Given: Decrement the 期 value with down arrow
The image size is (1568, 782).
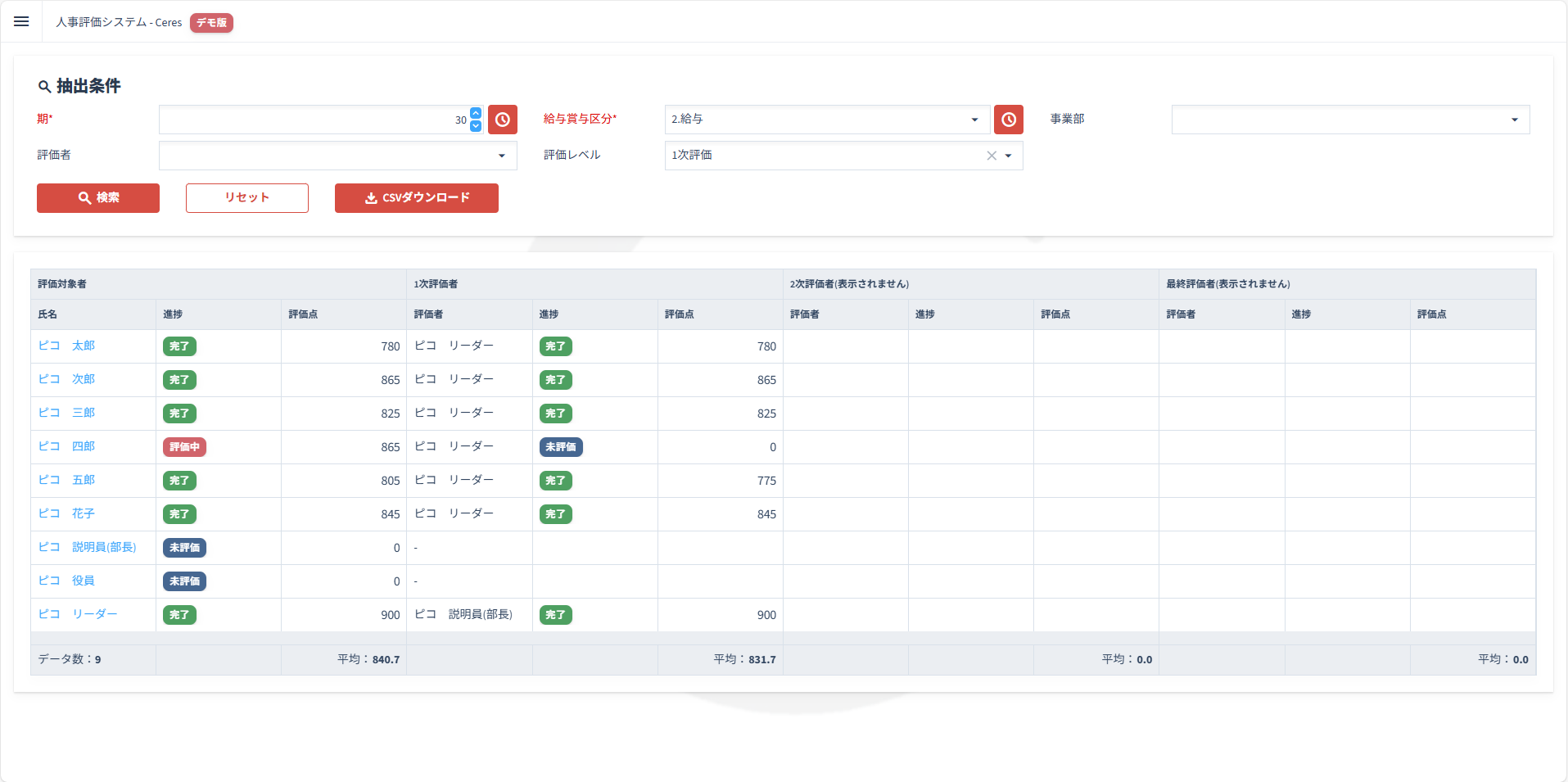Looking at the screenshot, I should (x=476, y=126).
